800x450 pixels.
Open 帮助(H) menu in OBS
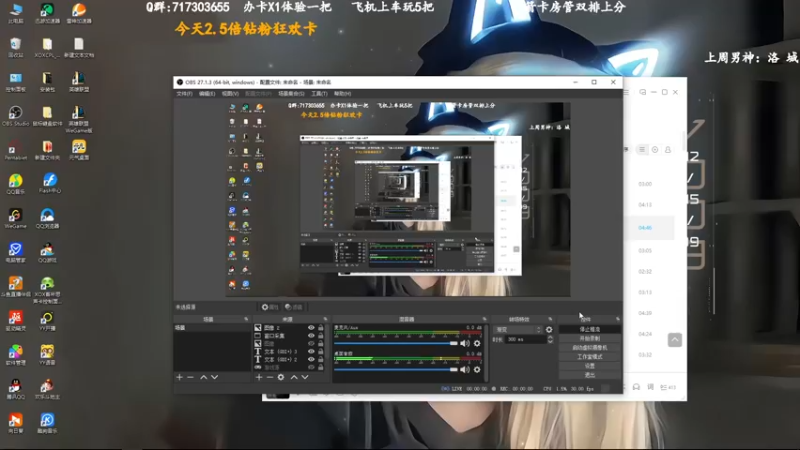click(x=342, y=94)
